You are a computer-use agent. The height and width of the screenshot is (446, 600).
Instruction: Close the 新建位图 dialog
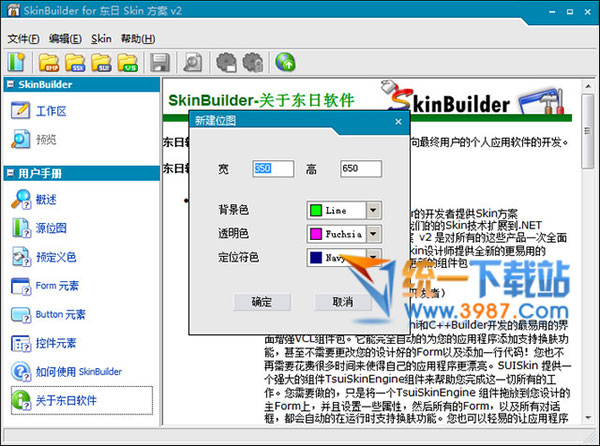click(x=397, y=121)
